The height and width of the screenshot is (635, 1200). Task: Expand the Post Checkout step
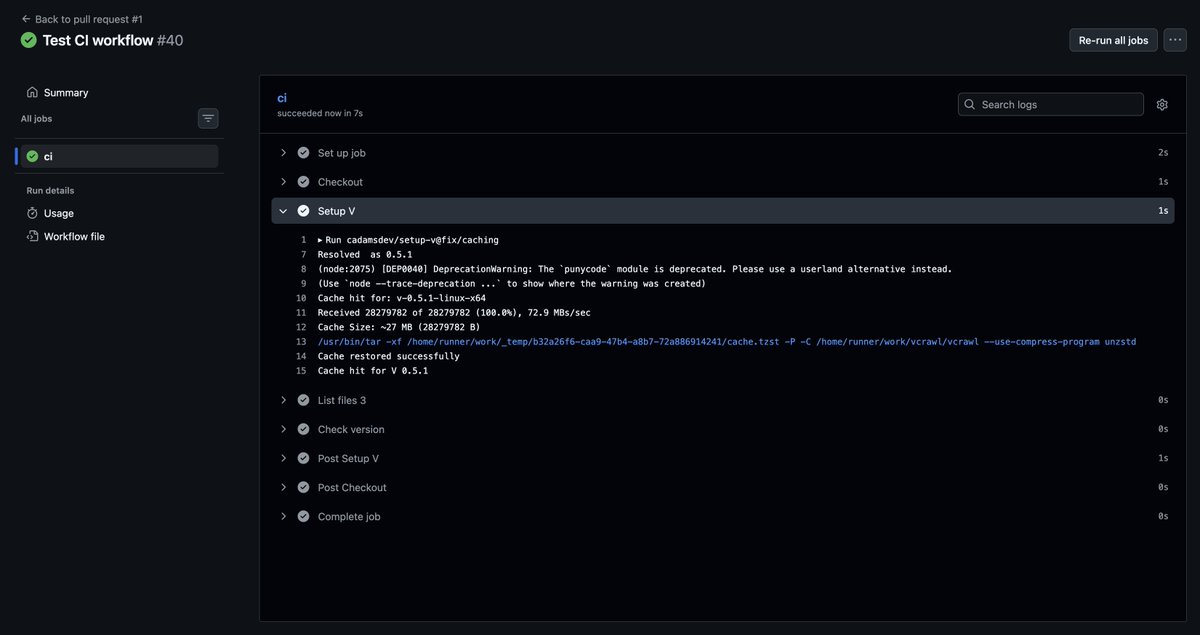click(x=723, y=487)
